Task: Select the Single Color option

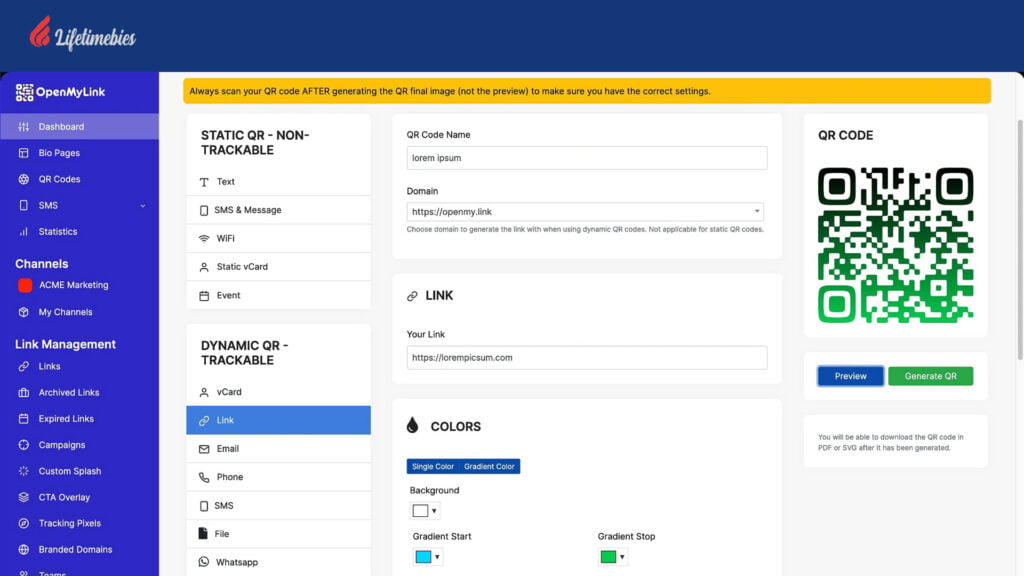Action: click(432, 466)
